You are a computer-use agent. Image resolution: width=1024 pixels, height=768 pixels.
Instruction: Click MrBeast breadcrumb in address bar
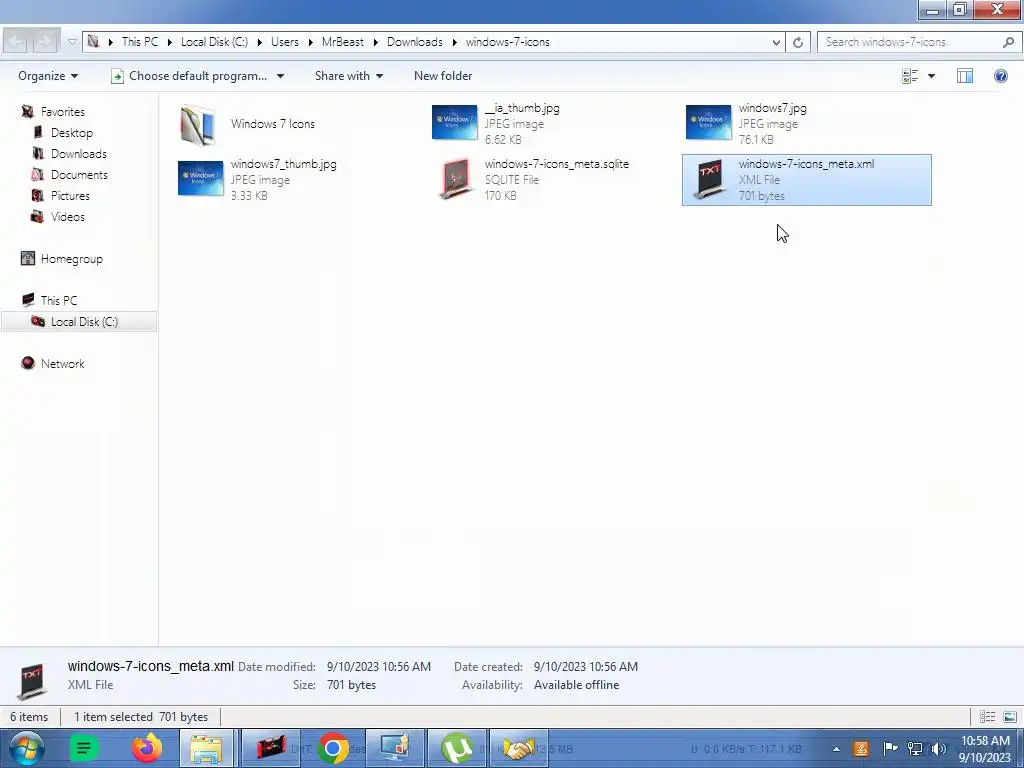342,42
